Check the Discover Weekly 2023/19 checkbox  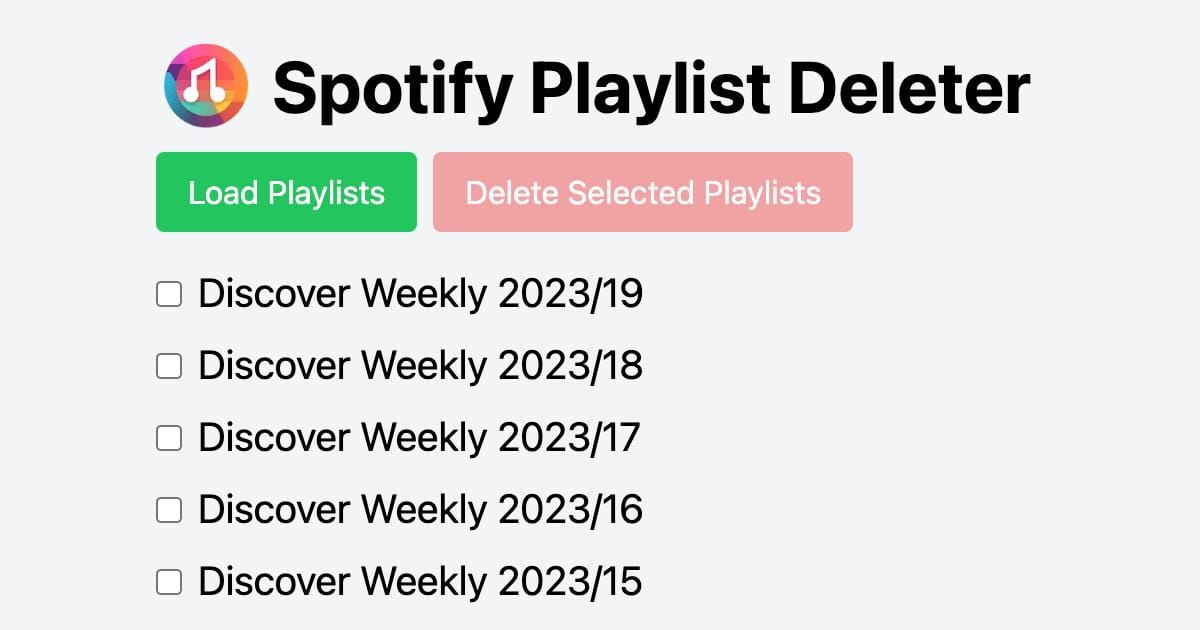[169, 293]
